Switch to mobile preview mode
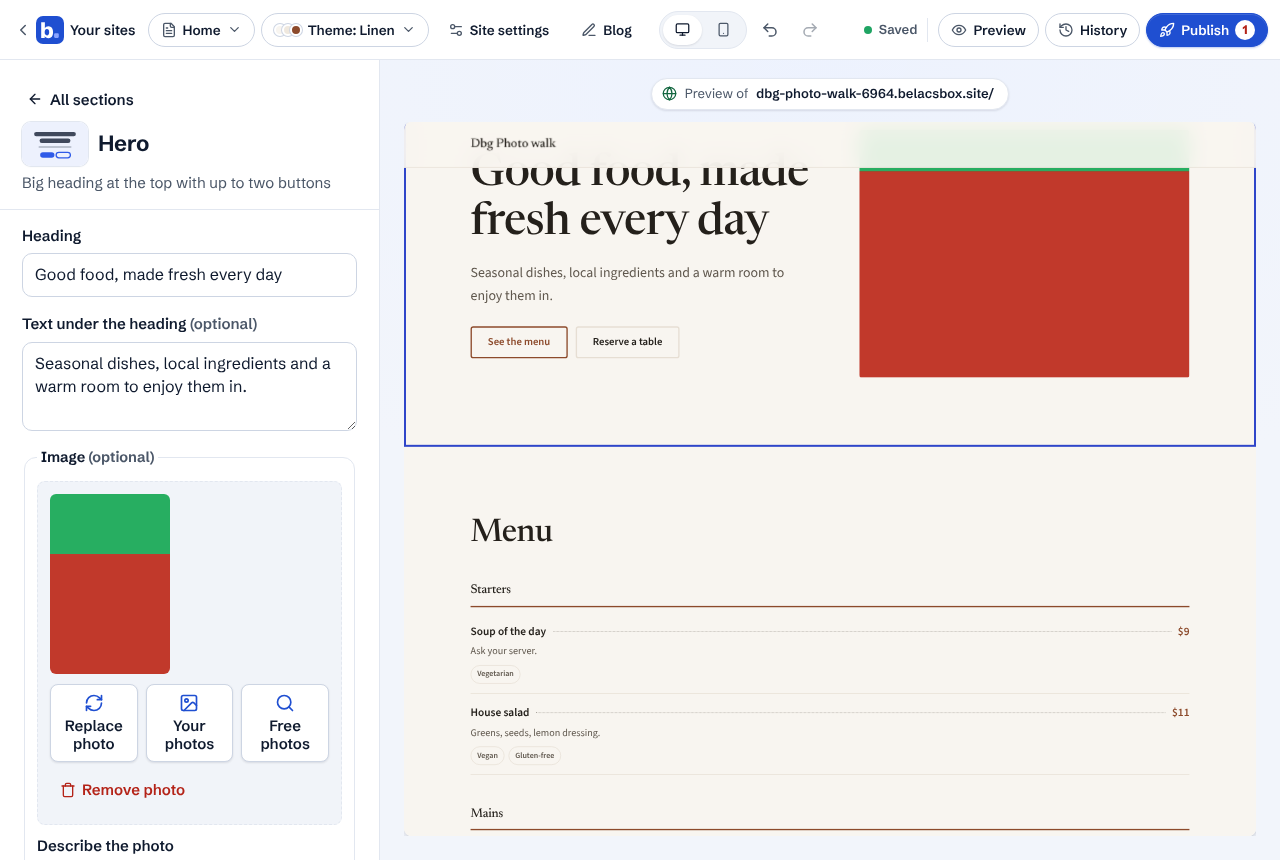 (724, 30)
